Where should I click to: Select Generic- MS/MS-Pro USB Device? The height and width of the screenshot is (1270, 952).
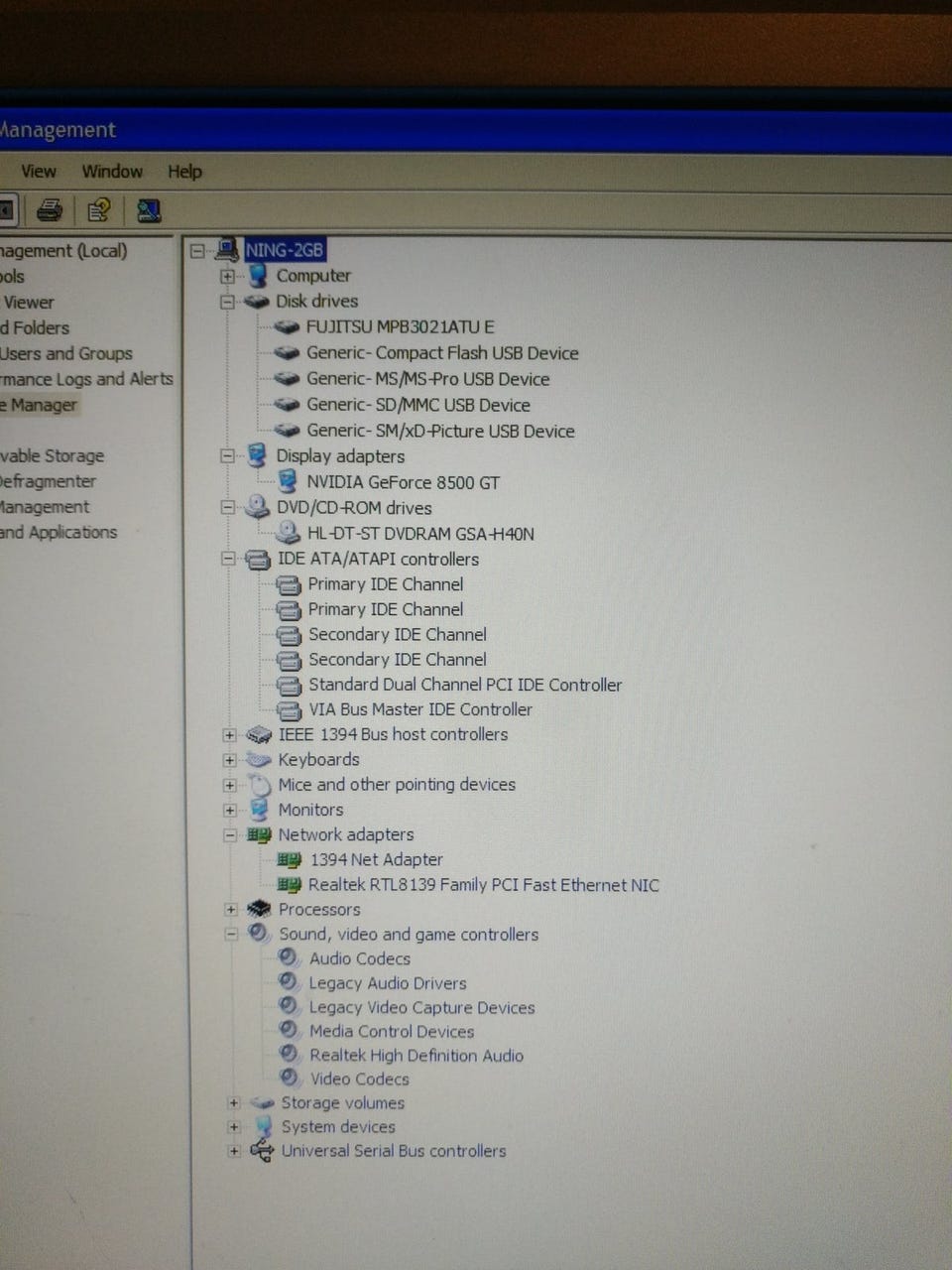(x=427, y=379)
